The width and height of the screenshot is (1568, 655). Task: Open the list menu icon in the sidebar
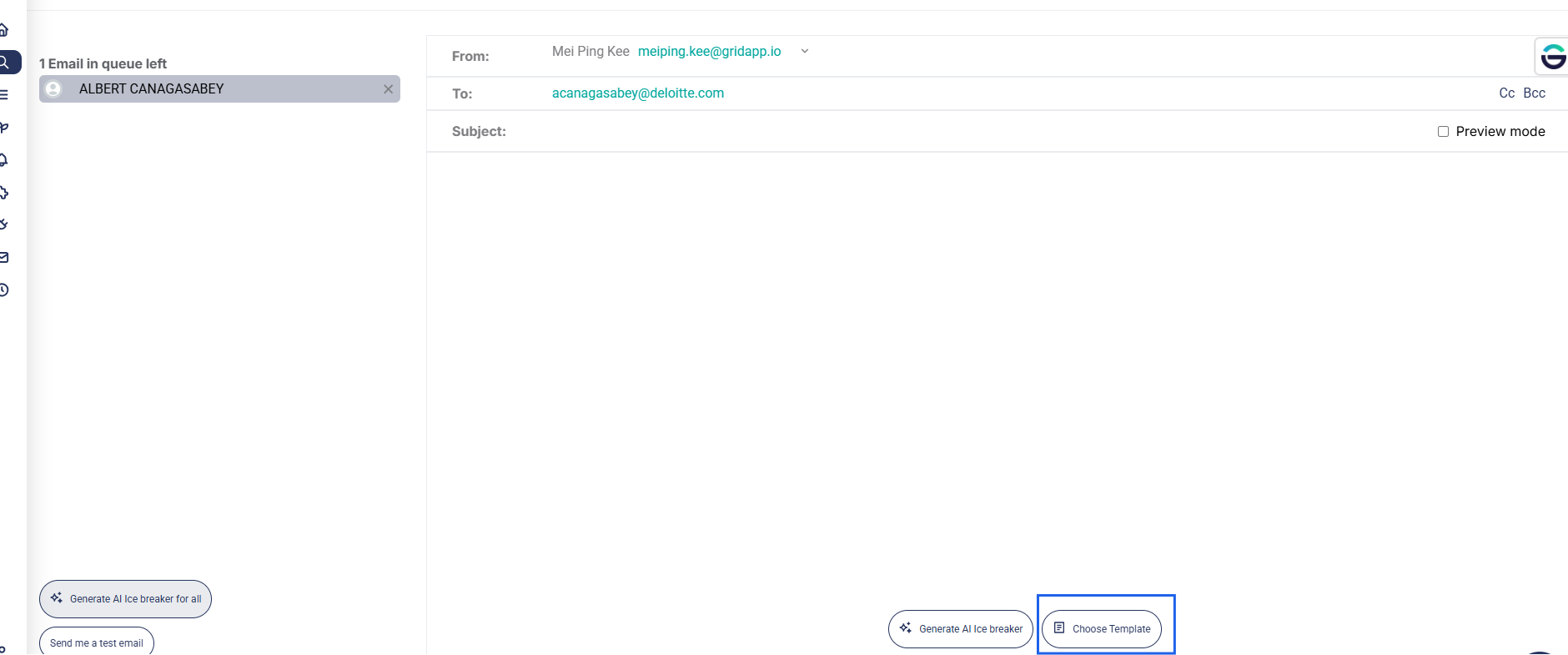point(4,94)
